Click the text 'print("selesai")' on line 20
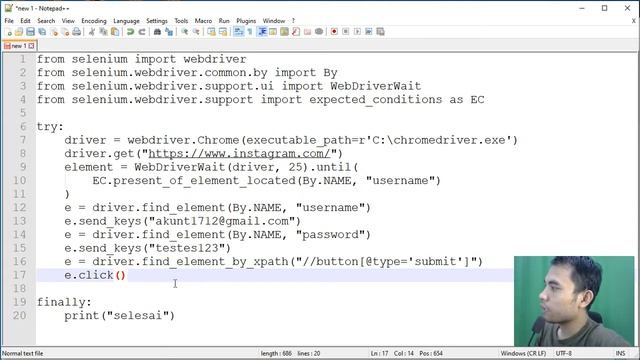 coord(120,316)
